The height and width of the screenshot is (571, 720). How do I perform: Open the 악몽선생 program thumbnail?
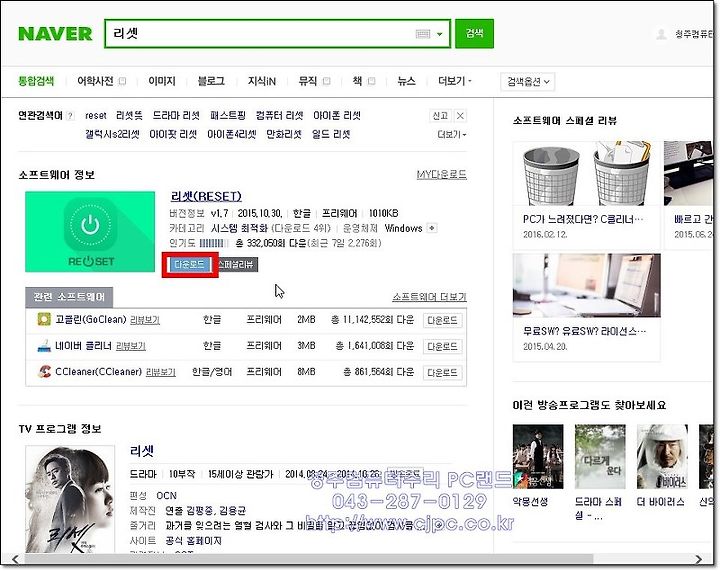tap(538, 457)
